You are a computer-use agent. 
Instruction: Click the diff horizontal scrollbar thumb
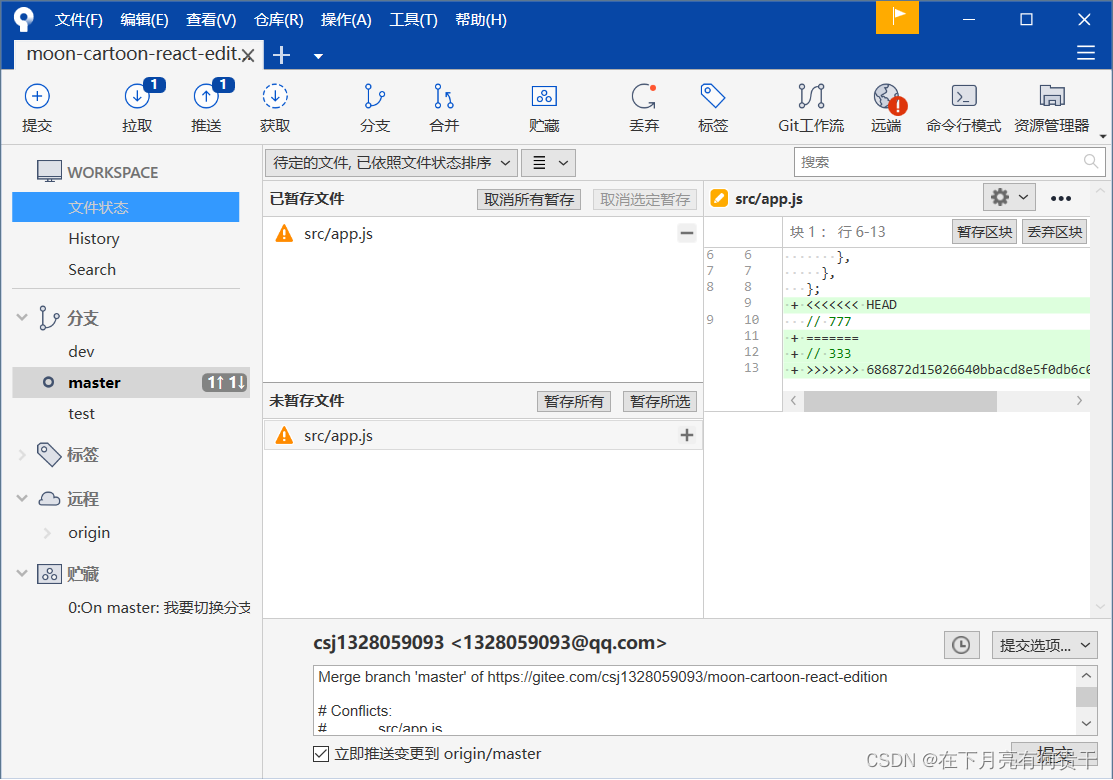click(x=900, y=401)
